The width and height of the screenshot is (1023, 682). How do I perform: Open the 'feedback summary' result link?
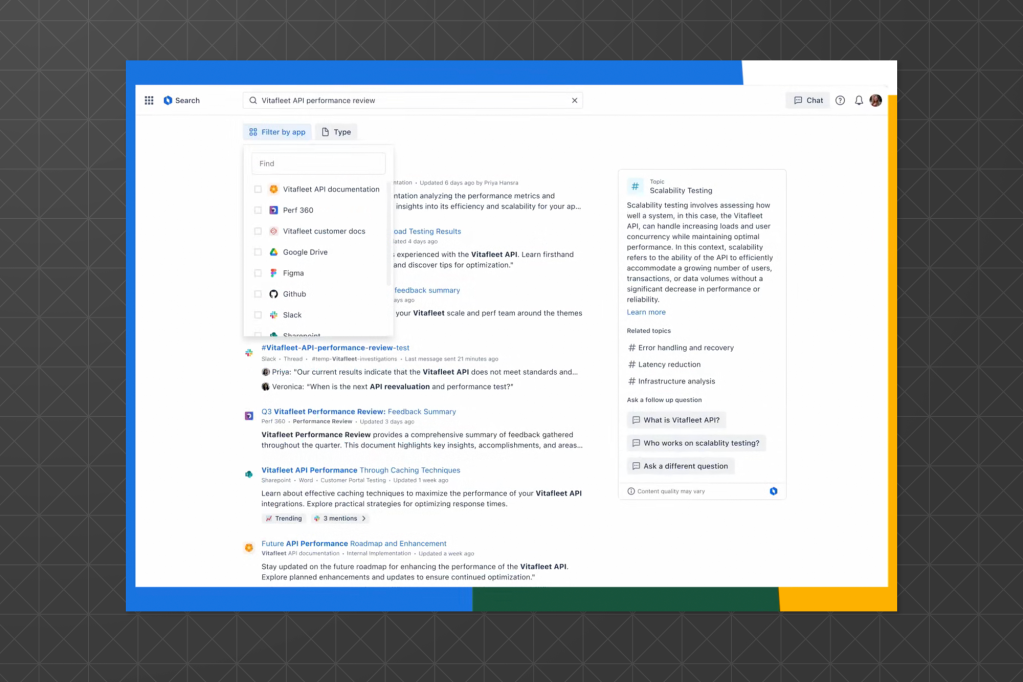click(427, 290)
